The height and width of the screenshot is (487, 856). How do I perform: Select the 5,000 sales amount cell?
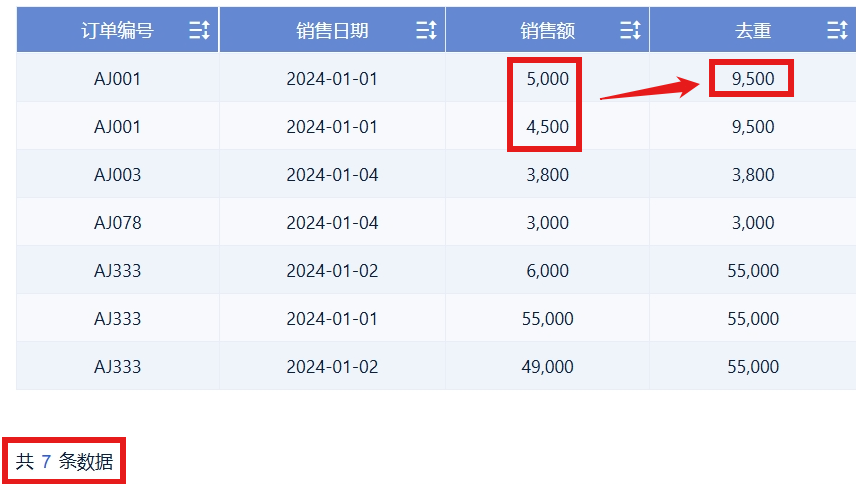click(x=548, y=79)
